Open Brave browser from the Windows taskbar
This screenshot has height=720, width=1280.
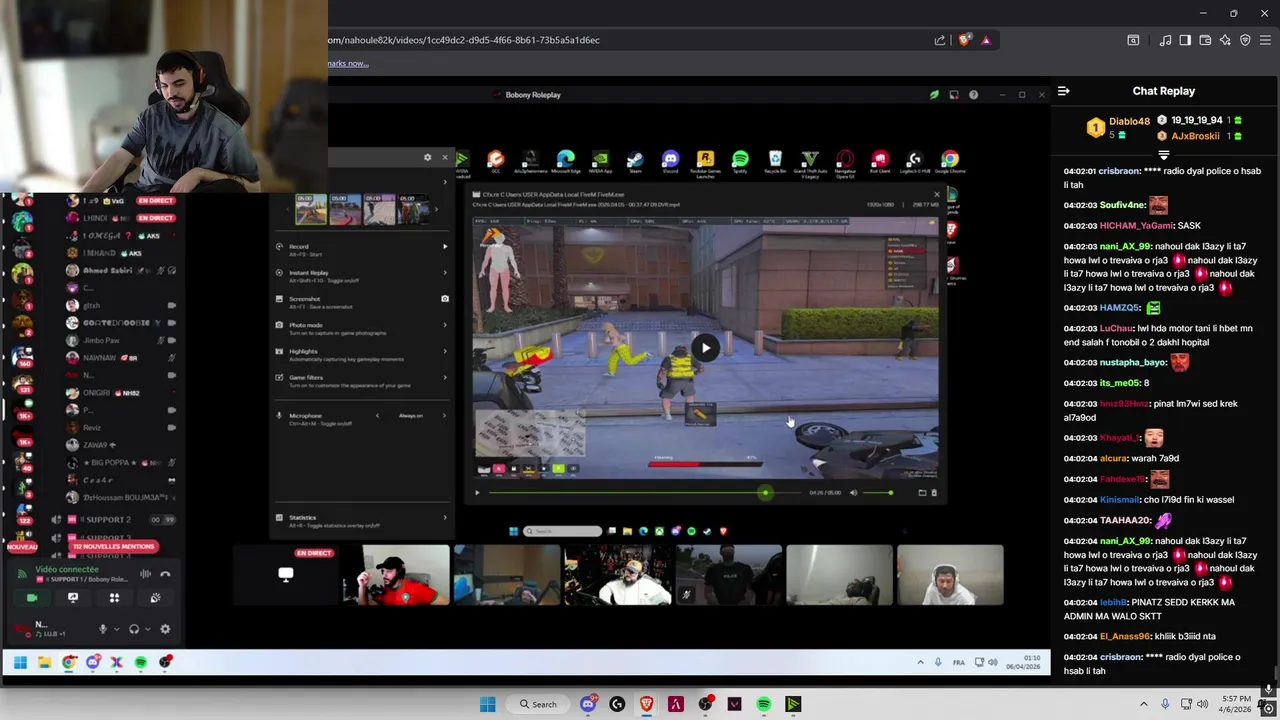(x=646, y=704)
